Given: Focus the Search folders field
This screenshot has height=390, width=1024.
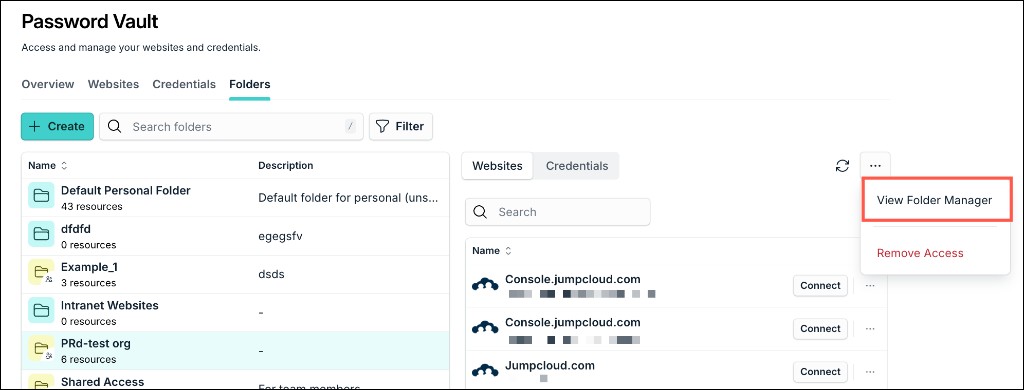Looking at the screenshot, I should [x=231, y=127].
